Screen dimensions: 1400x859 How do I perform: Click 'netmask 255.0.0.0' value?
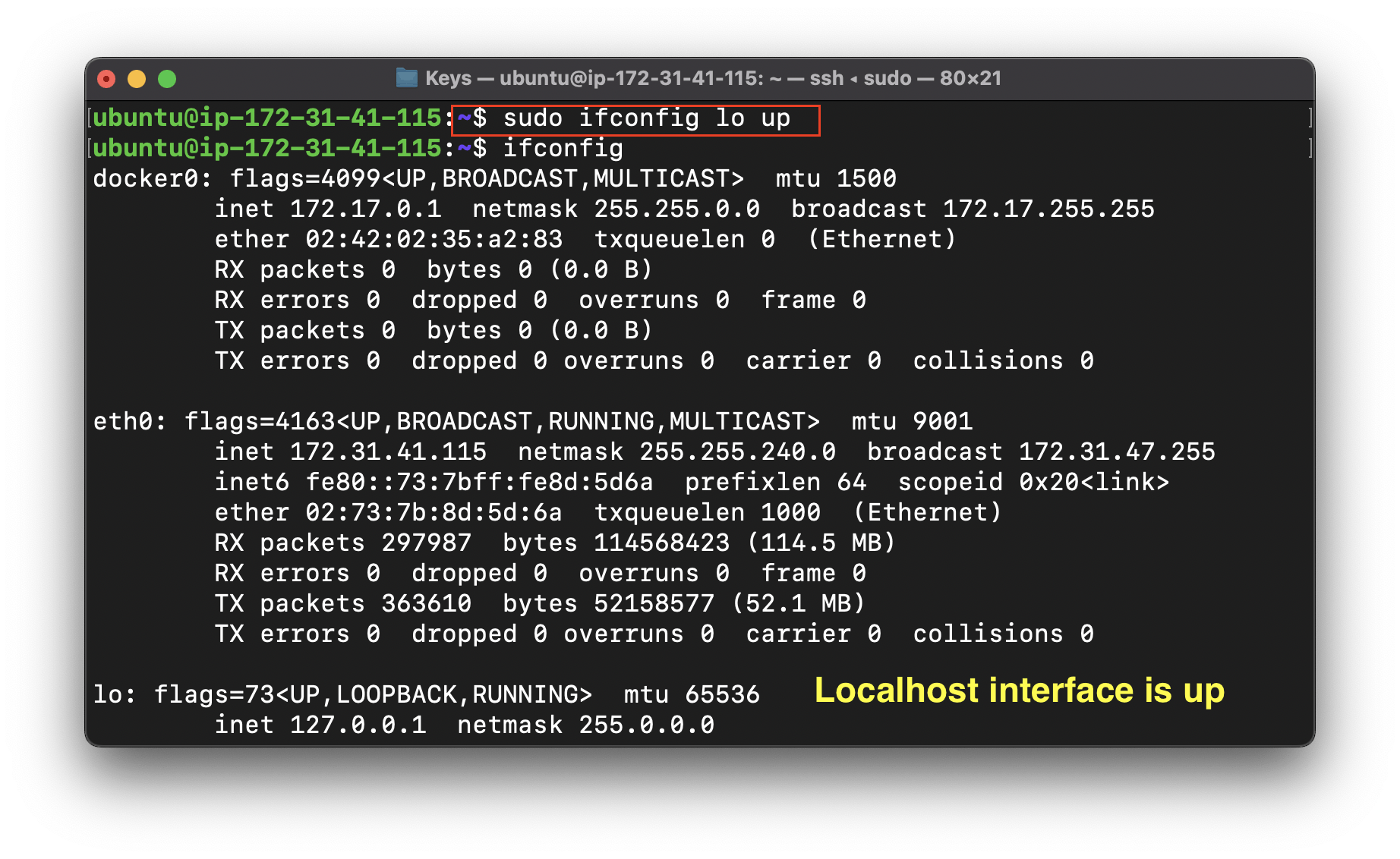coord(585,725)
